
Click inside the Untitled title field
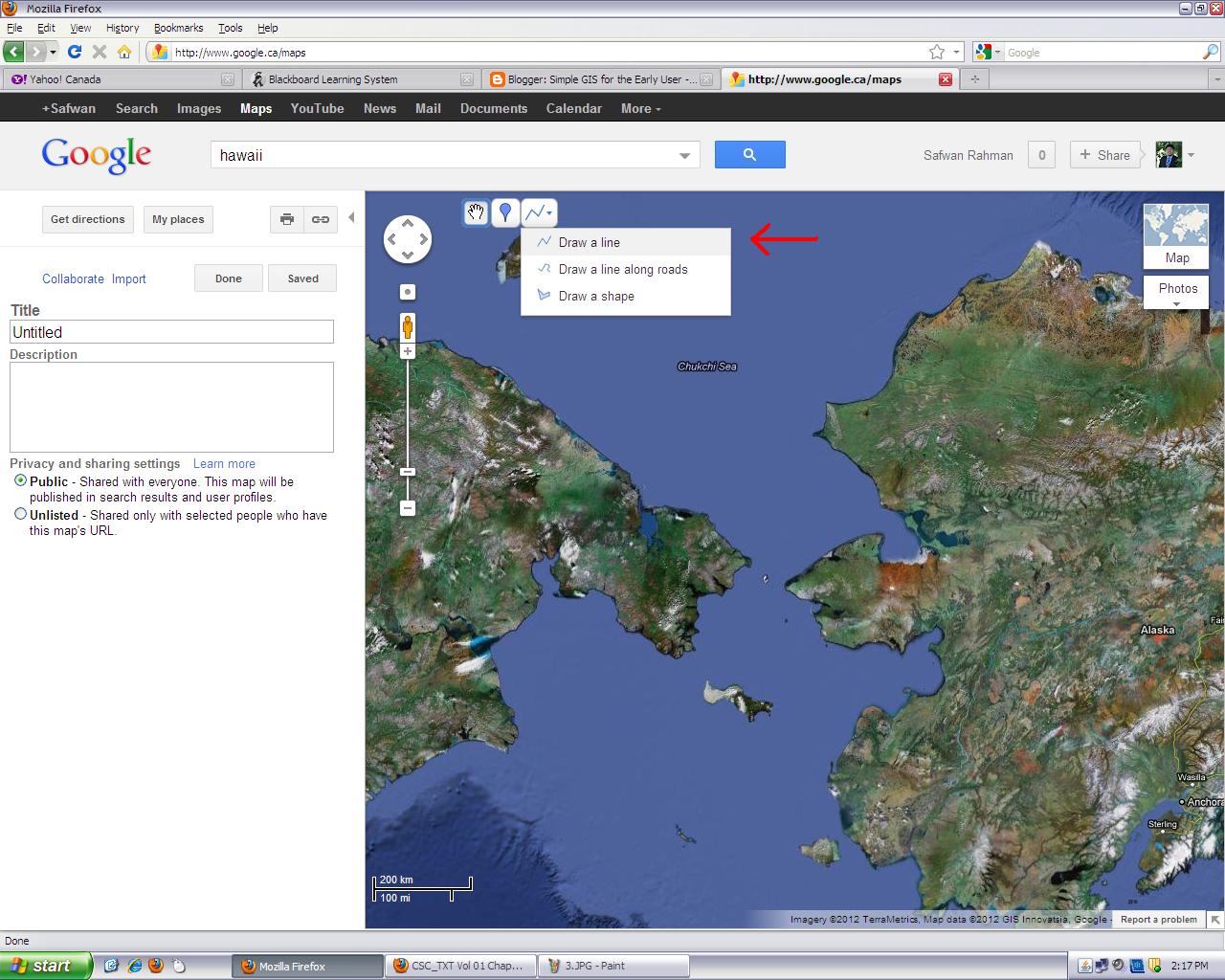[170, 331]
